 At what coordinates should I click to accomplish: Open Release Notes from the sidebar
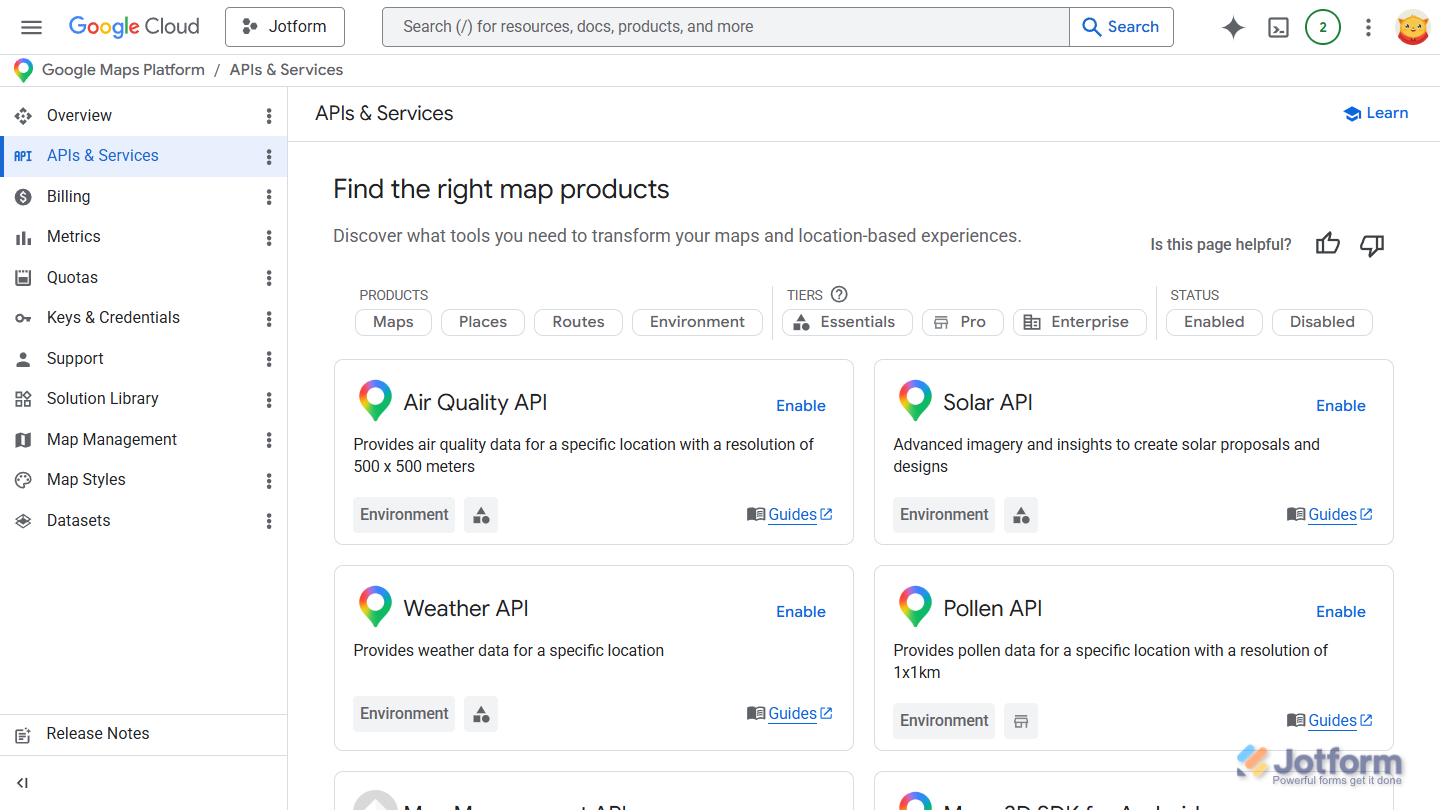tap(98, 733)
